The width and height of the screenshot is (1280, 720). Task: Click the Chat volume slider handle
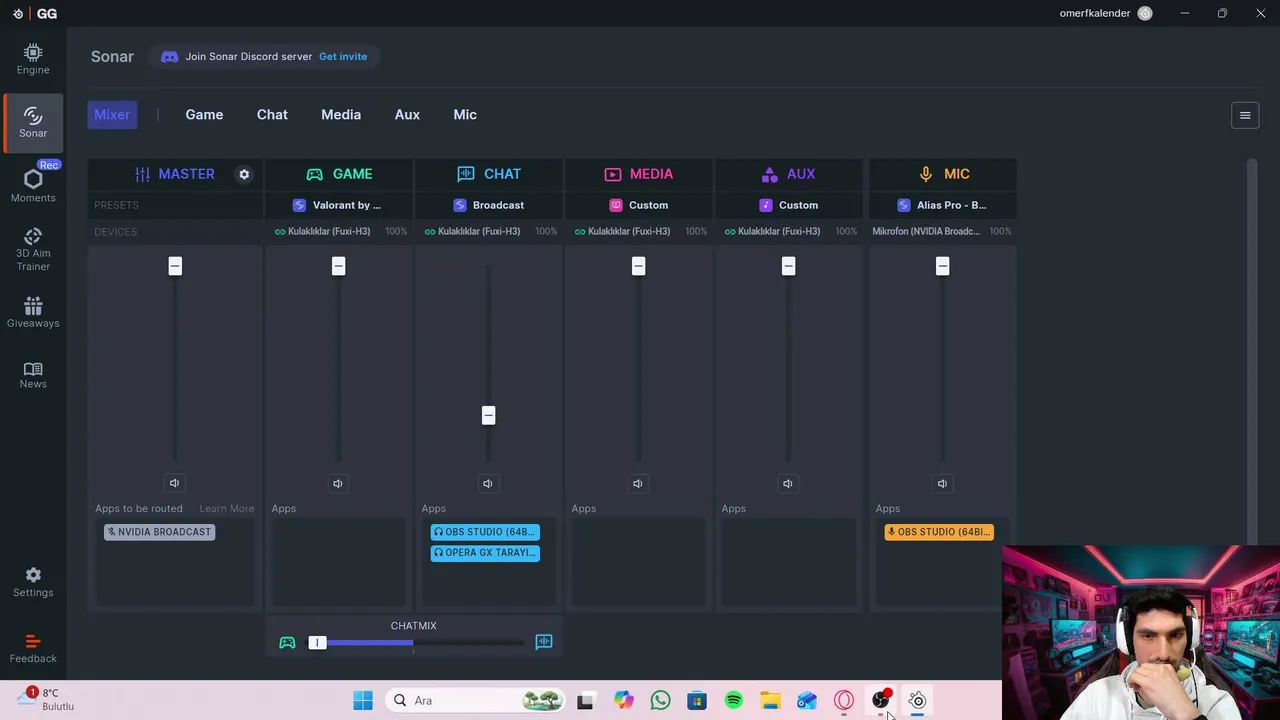pyautogui.click(x=488, y=415)
